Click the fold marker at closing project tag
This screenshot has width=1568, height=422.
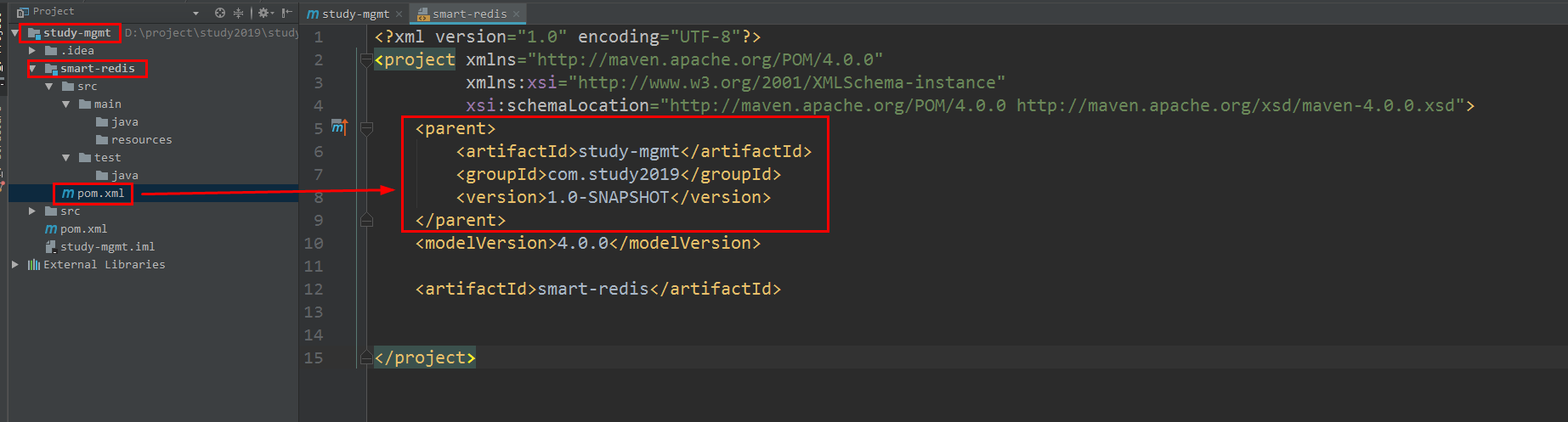[366, 357]
